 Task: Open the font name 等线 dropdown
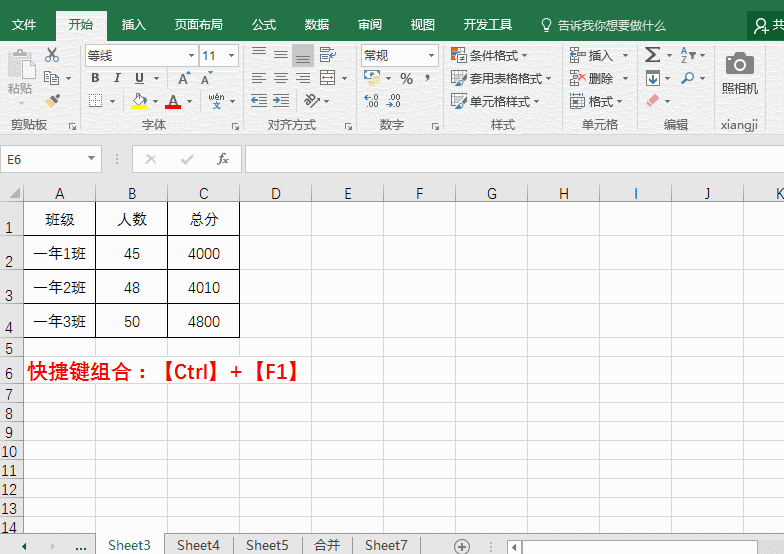pyautogui.click(x=191, y=56)
